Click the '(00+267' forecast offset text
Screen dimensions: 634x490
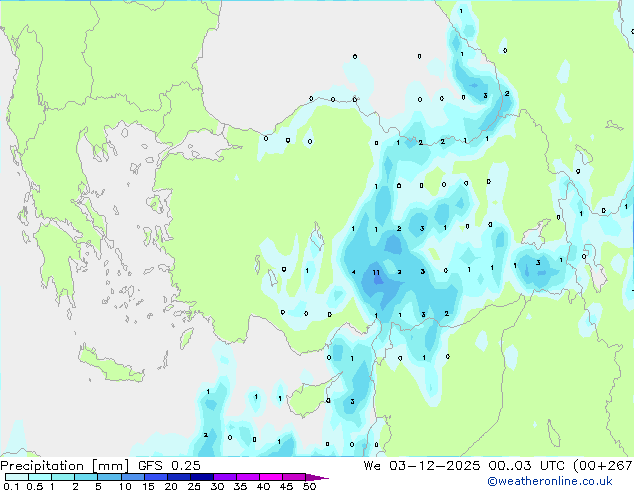click(x=603, y=466)
